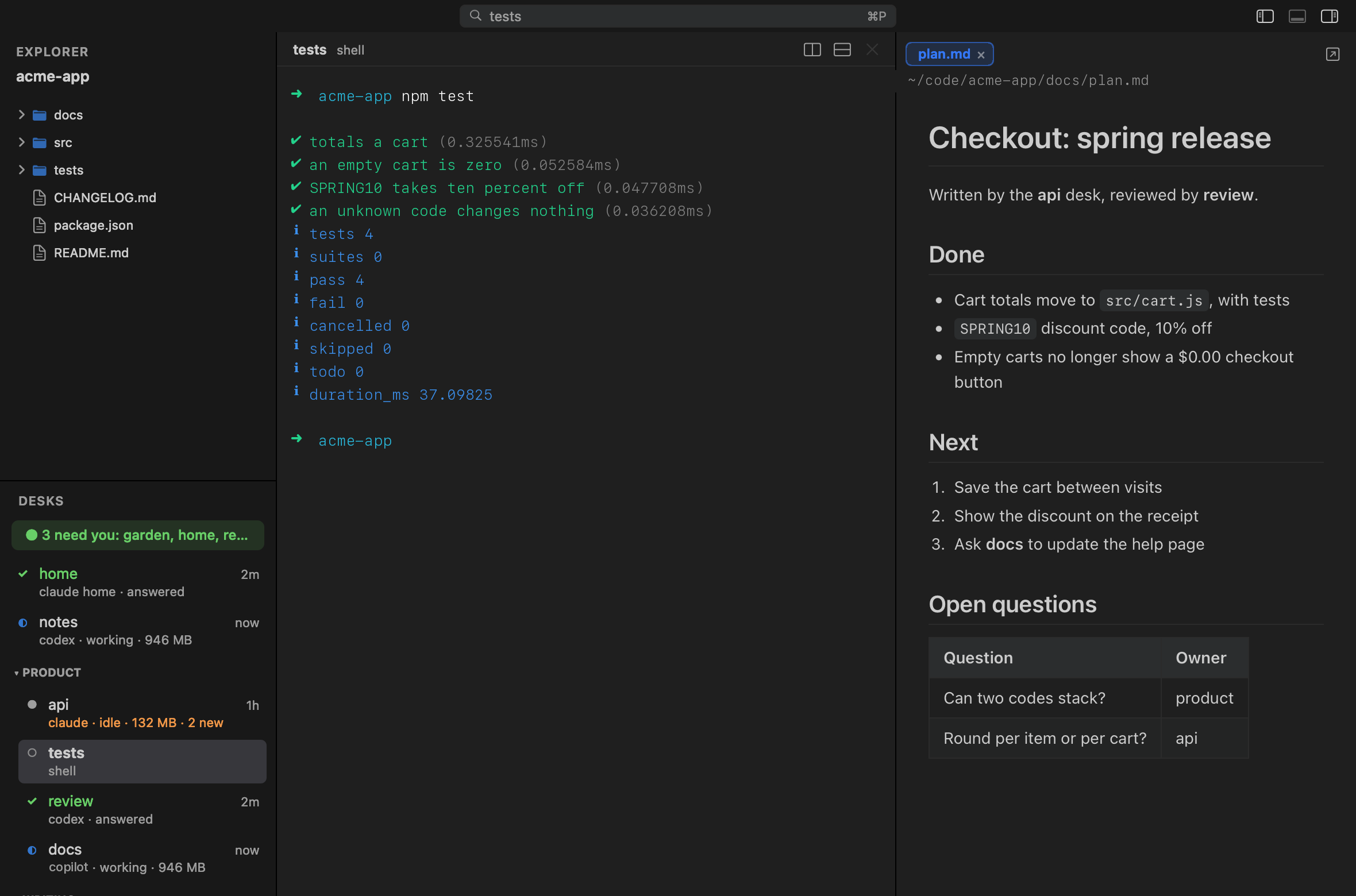Select the tests folder icon
This screenshot has width=1356, height=896.
[x=40, y=170]
